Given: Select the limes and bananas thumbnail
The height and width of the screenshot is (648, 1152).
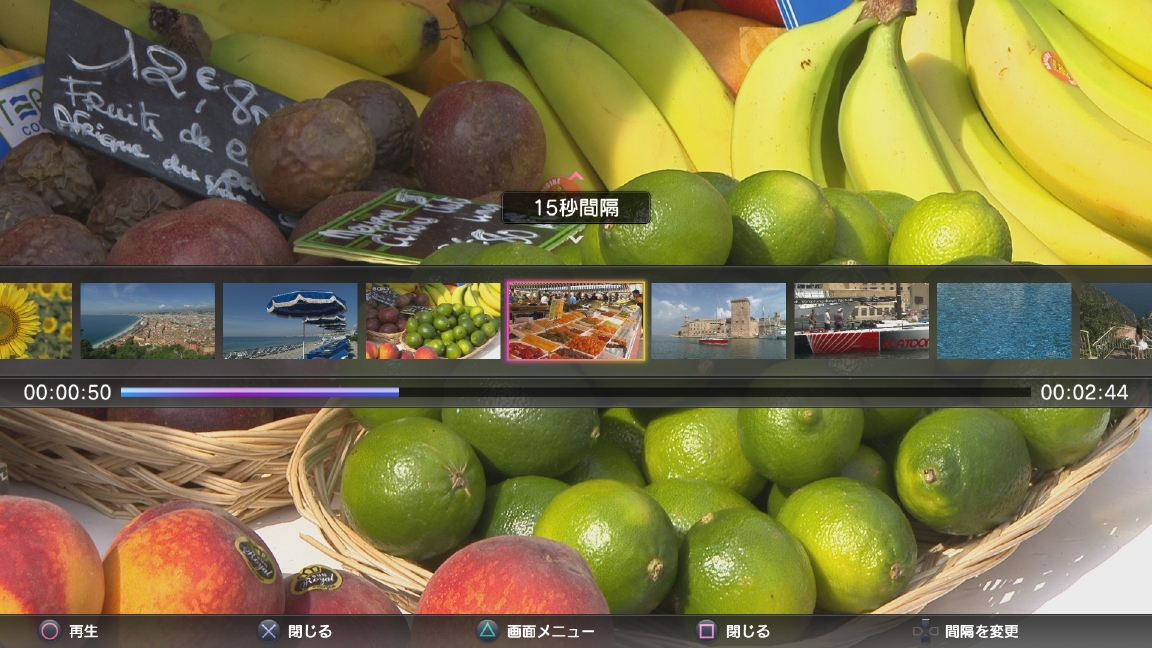Looking at the screenshot, I should [433, 321].
